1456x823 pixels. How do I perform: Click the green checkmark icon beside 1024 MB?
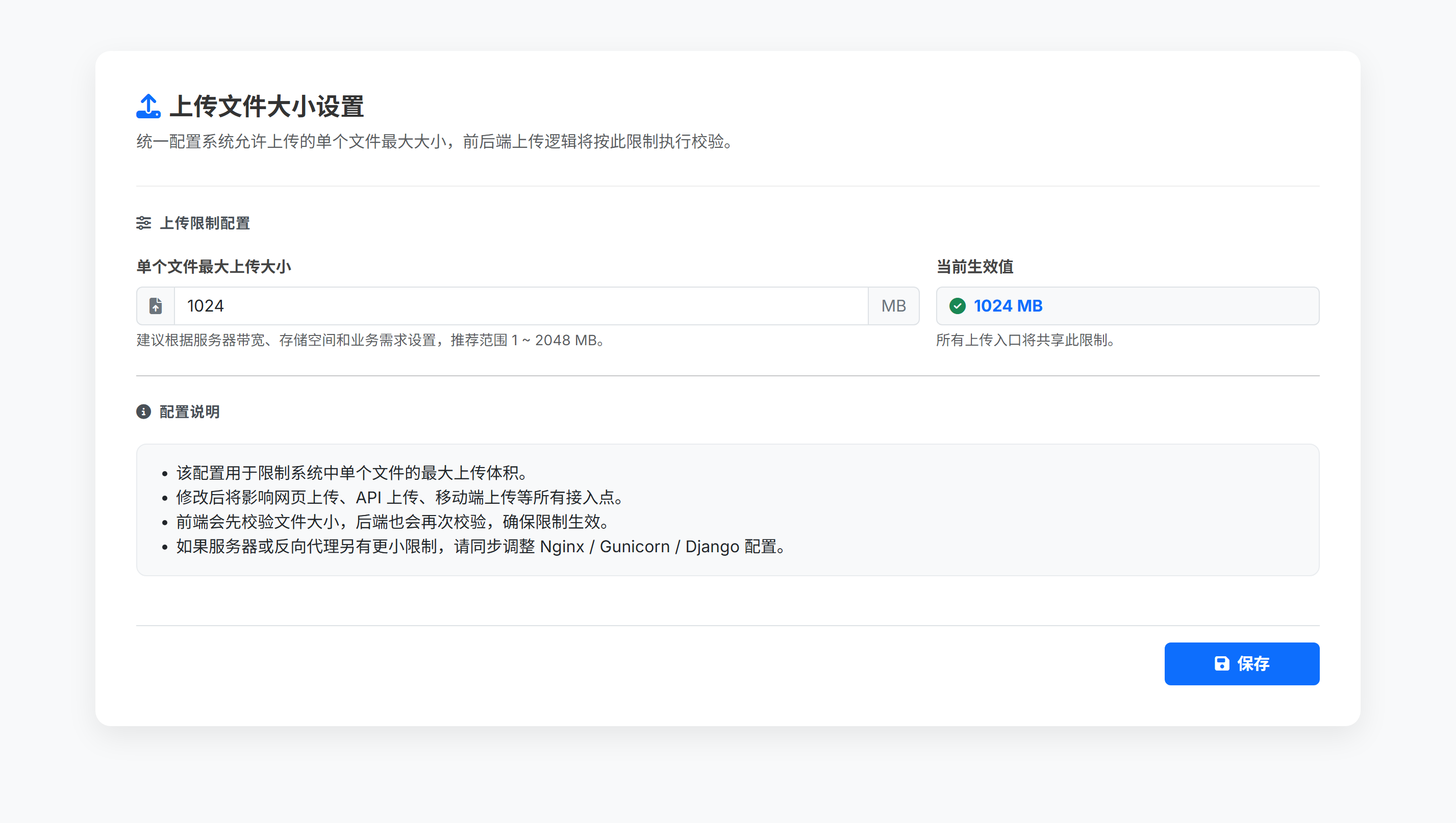[958, 306]
